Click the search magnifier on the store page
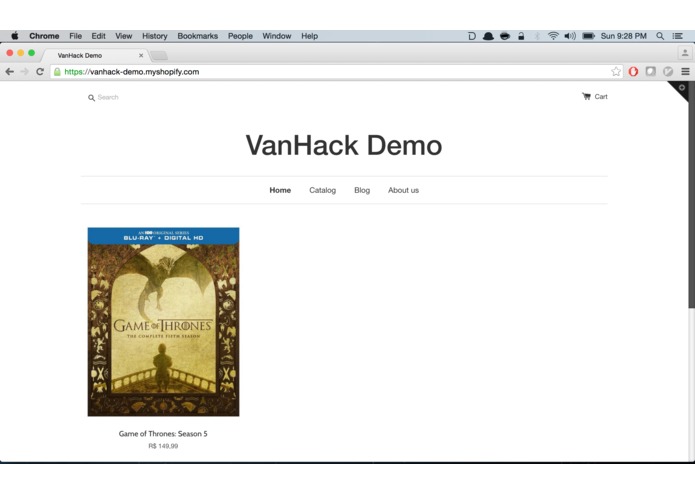Screen dimensions: 695x494 click(91, 98)
